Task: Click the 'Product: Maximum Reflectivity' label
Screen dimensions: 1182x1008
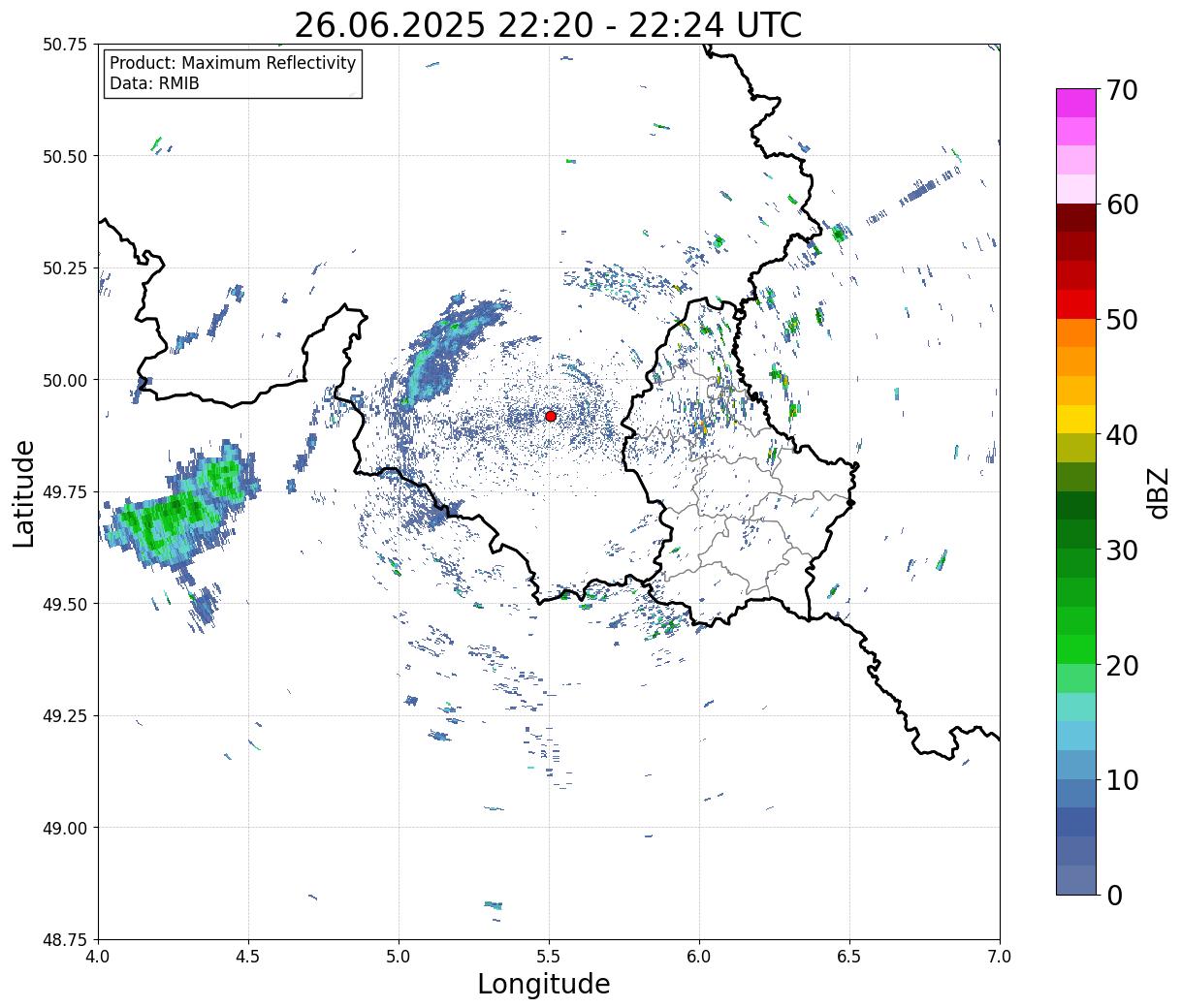Action: point(233,63)
